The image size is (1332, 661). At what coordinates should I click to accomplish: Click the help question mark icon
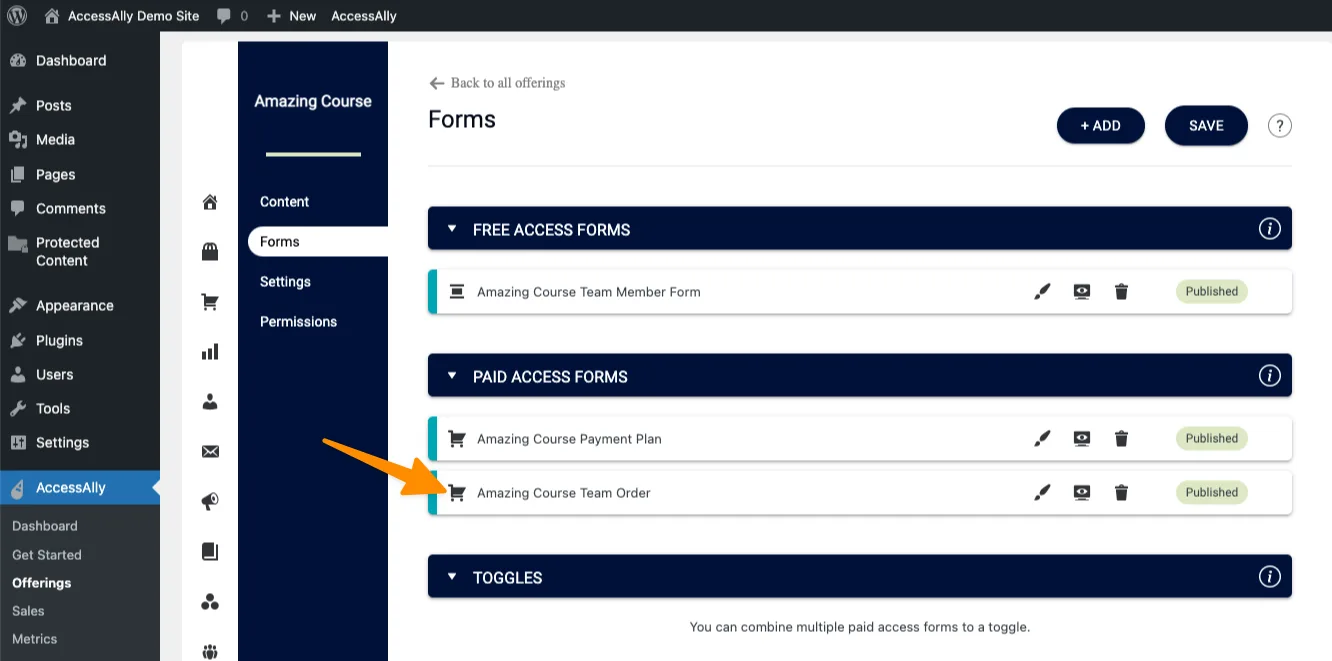pyautogui.click(x=1279, y=126)
